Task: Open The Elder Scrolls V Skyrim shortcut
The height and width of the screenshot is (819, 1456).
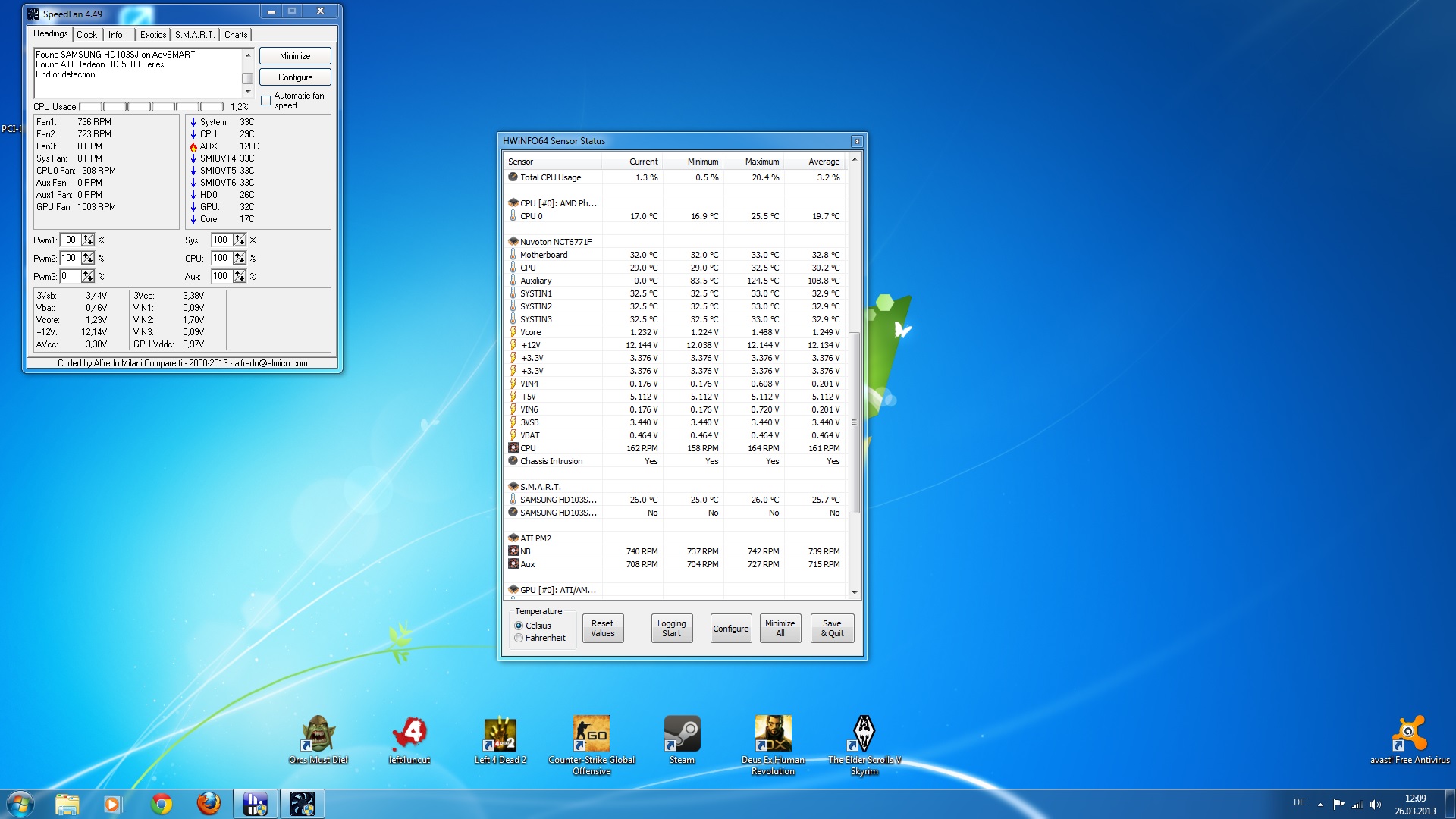Action: (x=864, y=745)
